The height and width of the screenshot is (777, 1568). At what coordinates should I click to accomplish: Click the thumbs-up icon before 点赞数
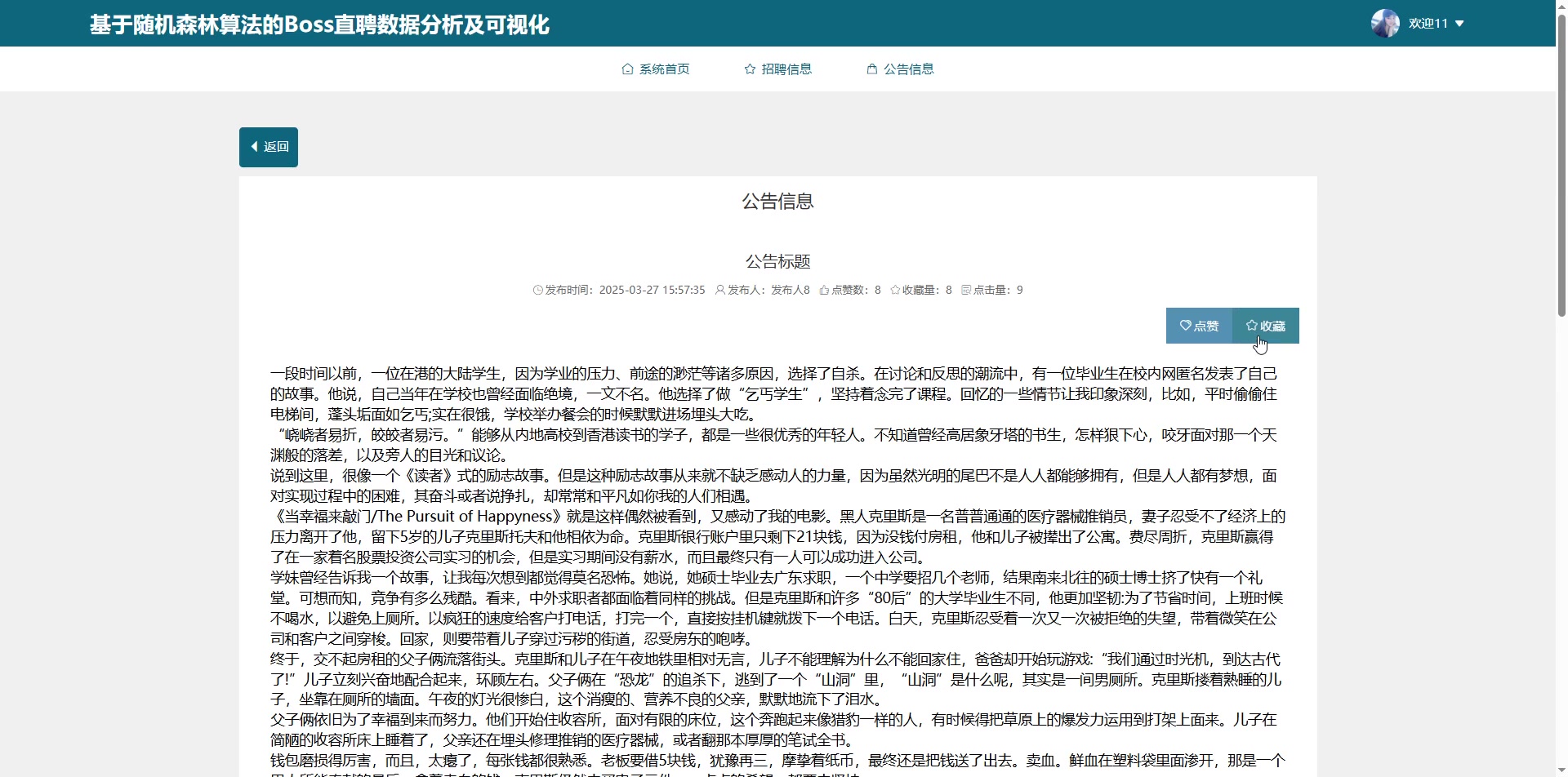[x=823, y=290]
